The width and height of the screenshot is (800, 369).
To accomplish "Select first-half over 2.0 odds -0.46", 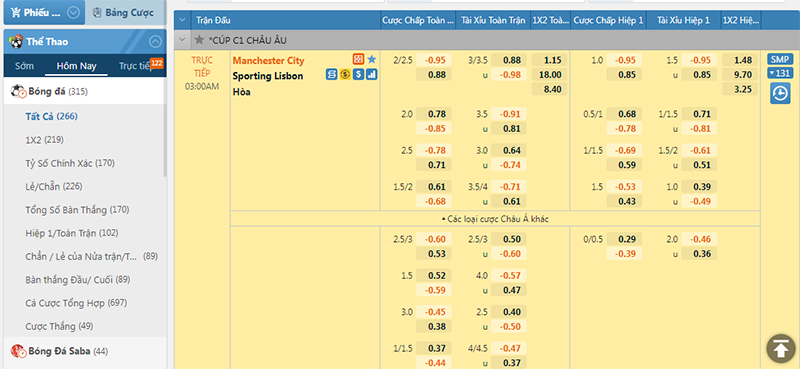I will pyautogui.click(x=699, y=239).
